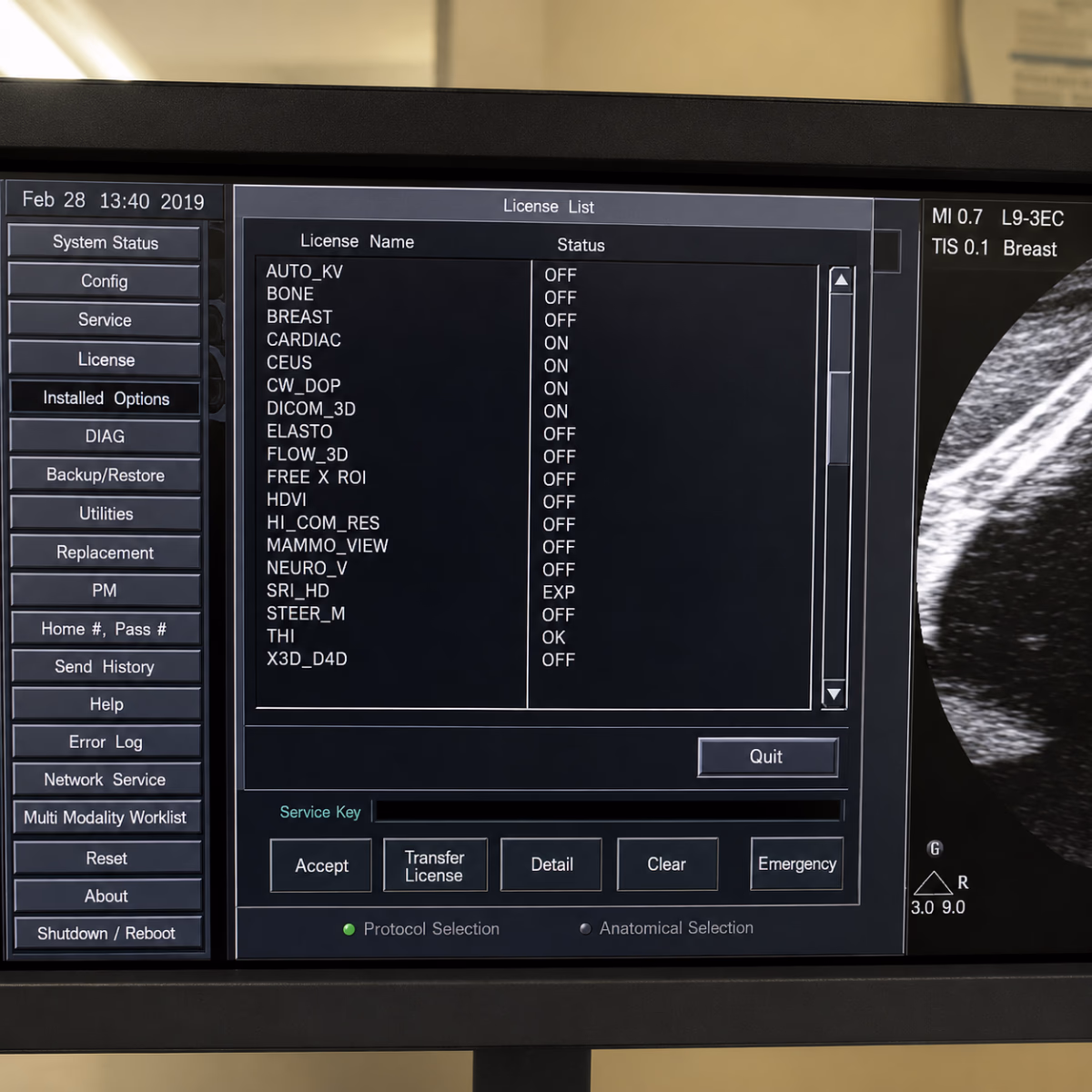Focus the Service Key input field
This screenshot has width=1092, height=1092.
[609, 811]
